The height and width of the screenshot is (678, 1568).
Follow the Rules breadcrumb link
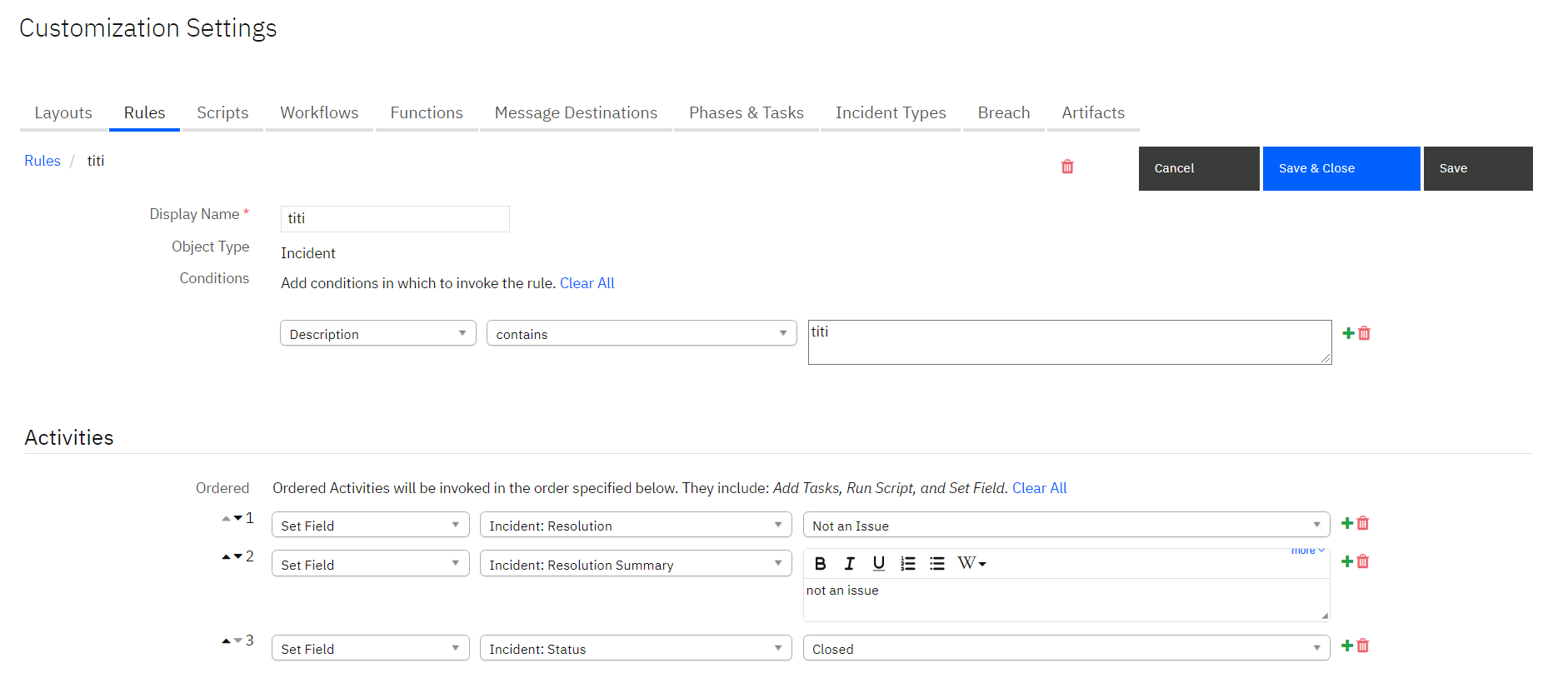click(42, 161)
